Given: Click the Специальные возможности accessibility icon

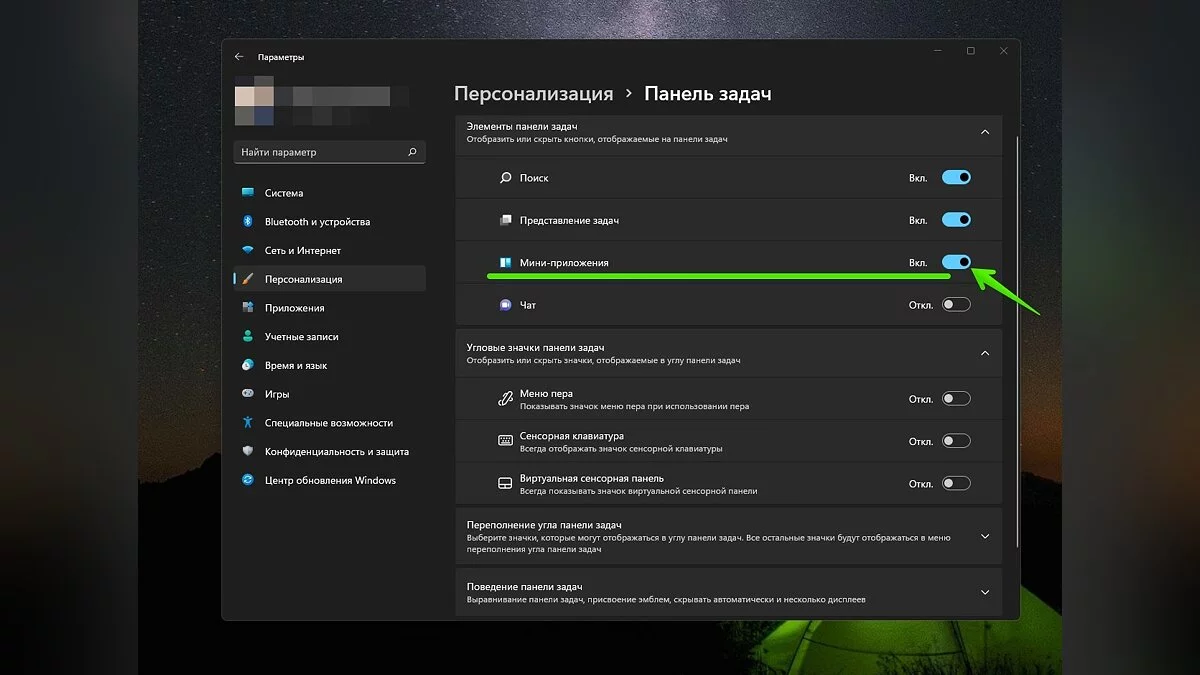Looking at the screenshot, I should pyautogui.click(x=247, y=423).
